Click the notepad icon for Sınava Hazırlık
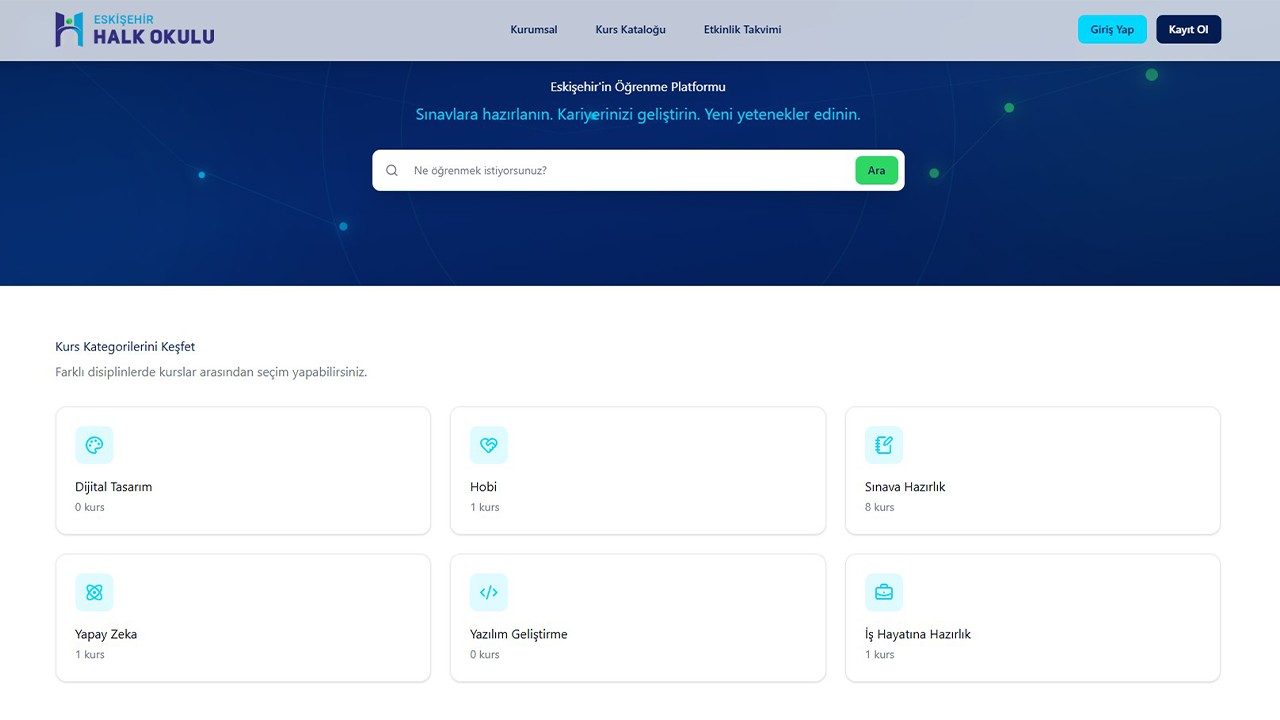The width and height of the screenshot is (1280, 720). [x=884, y=446]
